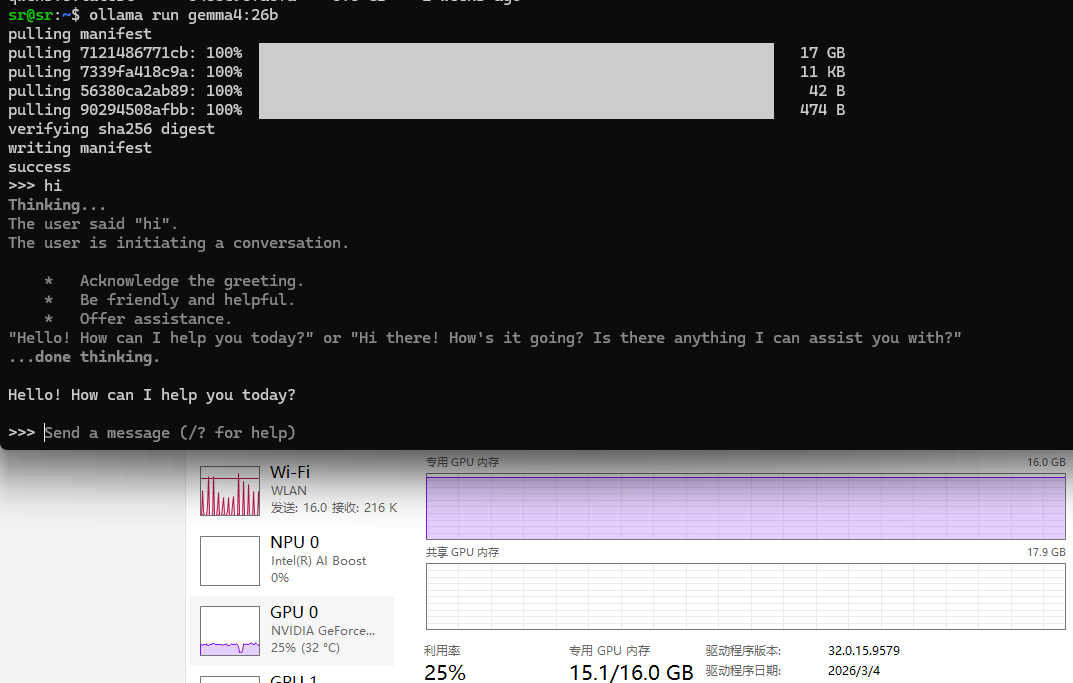Click the 'success' terminal line
Image resolution: width=1073 pixels, height=683 pixels.
(39, 167)
